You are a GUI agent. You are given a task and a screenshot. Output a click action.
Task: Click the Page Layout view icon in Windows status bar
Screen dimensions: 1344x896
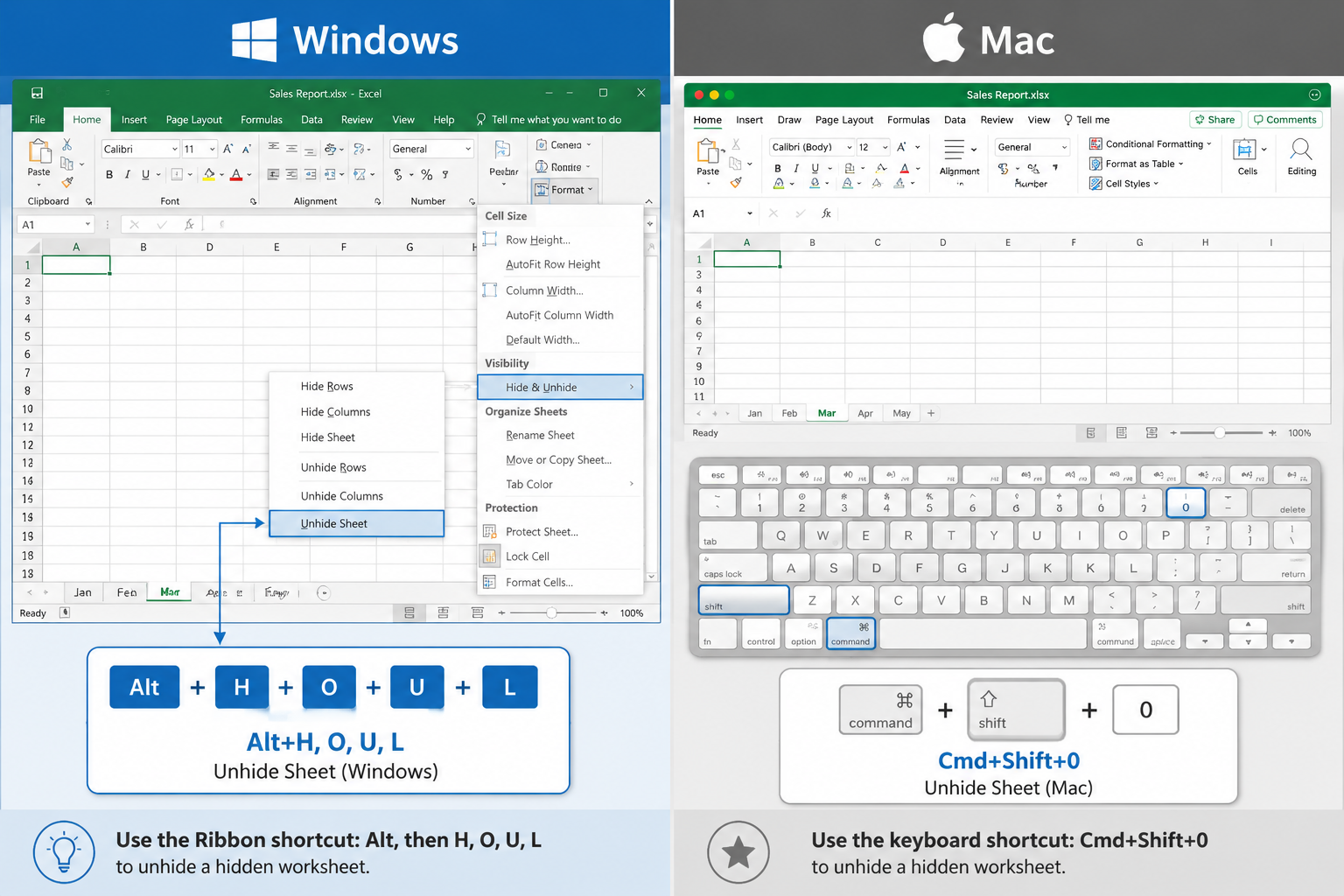coord(443,612)
